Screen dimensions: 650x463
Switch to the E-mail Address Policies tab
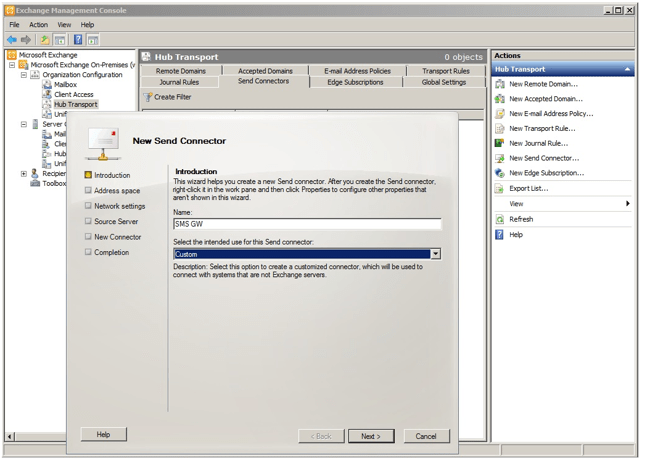point(357,71)
